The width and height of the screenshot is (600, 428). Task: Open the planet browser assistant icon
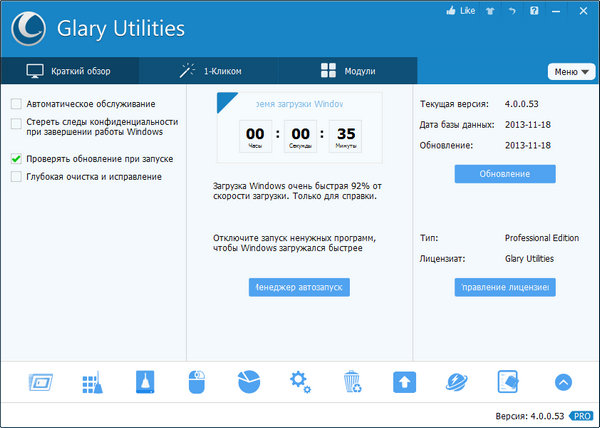(456, 381)
